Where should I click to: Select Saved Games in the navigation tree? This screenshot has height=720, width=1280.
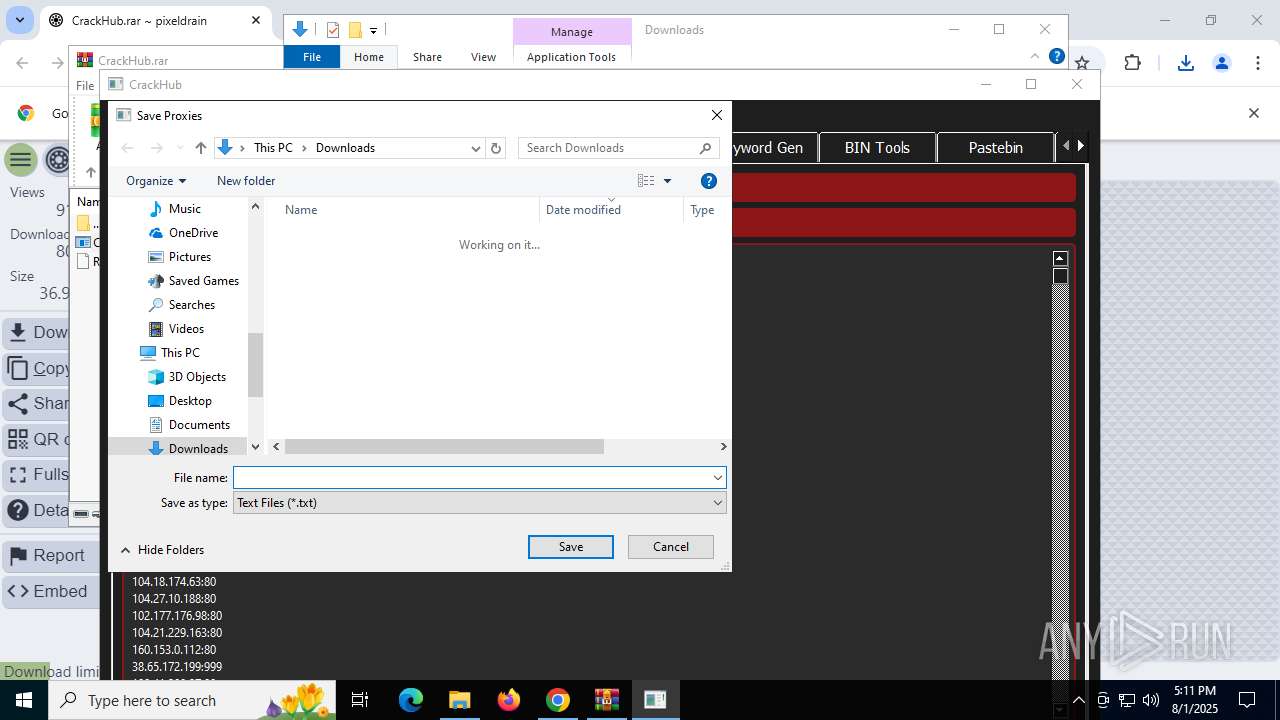pyautogui.click(x=204, y=281)
